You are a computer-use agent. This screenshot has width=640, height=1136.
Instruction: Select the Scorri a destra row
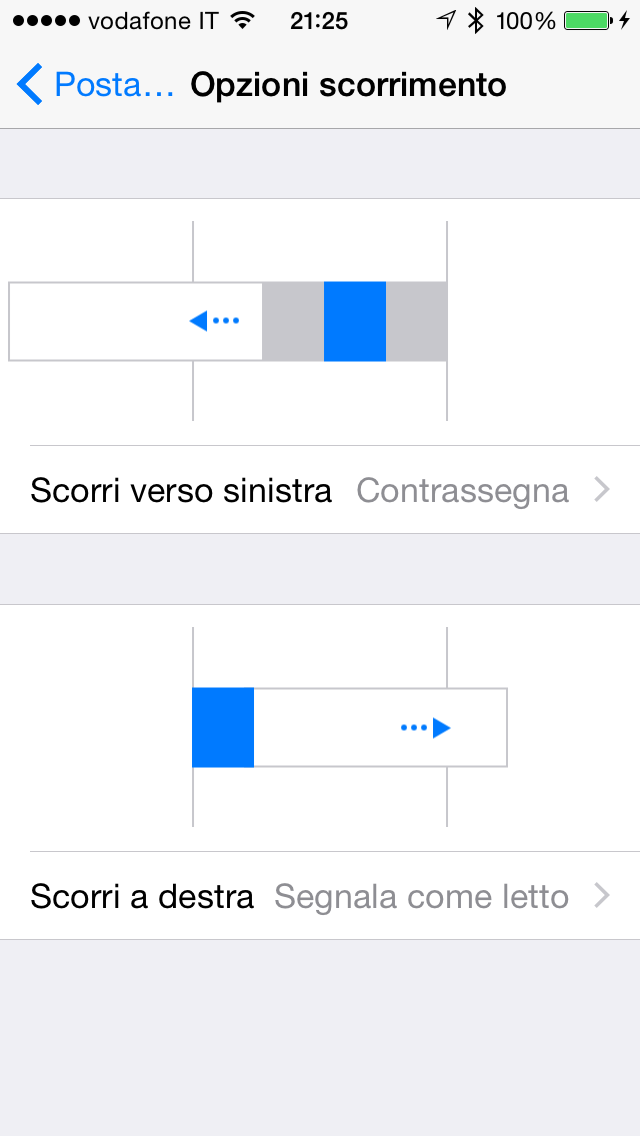pyautogui.click(x=142, y=896)
